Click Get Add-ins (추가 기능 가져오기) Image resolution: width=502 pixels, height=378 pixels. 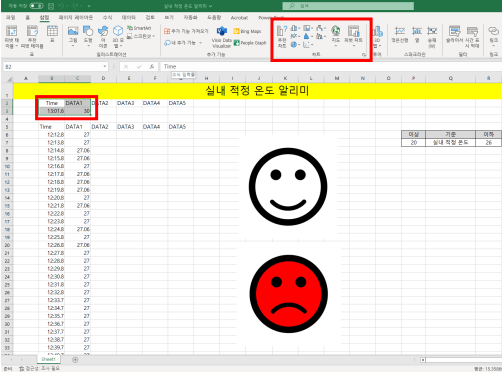[x=186, y=31]
